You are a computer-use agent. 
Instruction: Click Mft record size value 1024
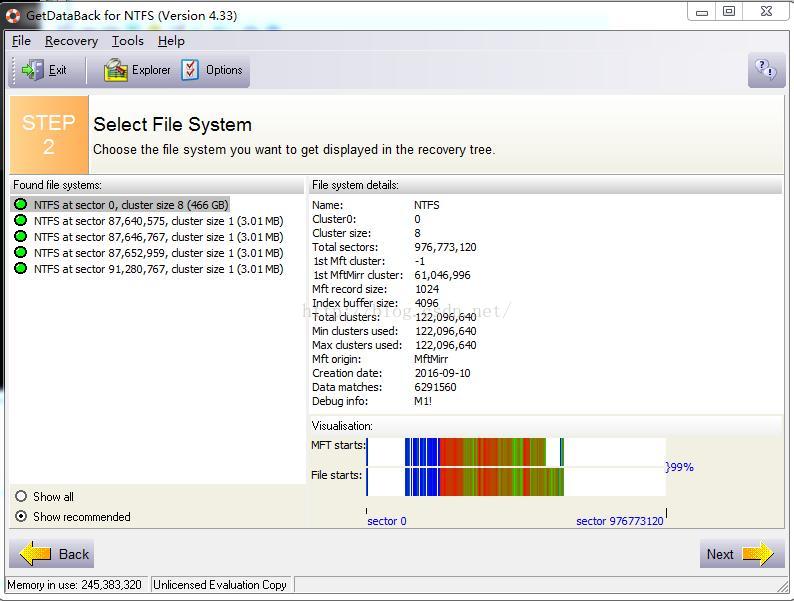pyautogui.click(x=427, y=289)
